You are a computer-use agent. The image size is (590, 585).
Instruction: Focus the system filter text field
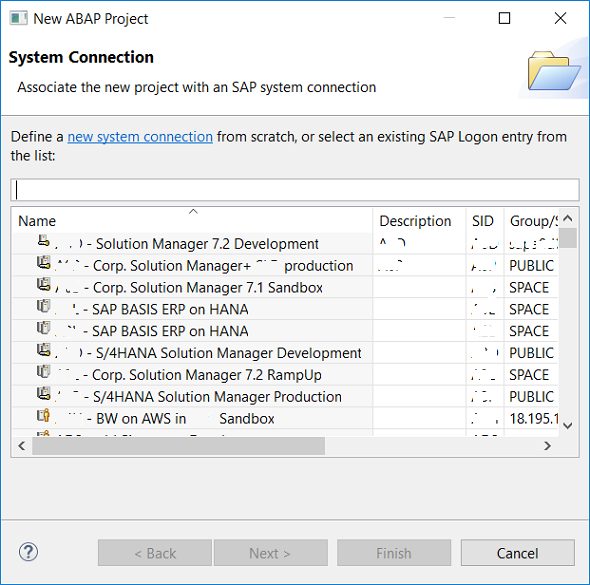[295, 190]
